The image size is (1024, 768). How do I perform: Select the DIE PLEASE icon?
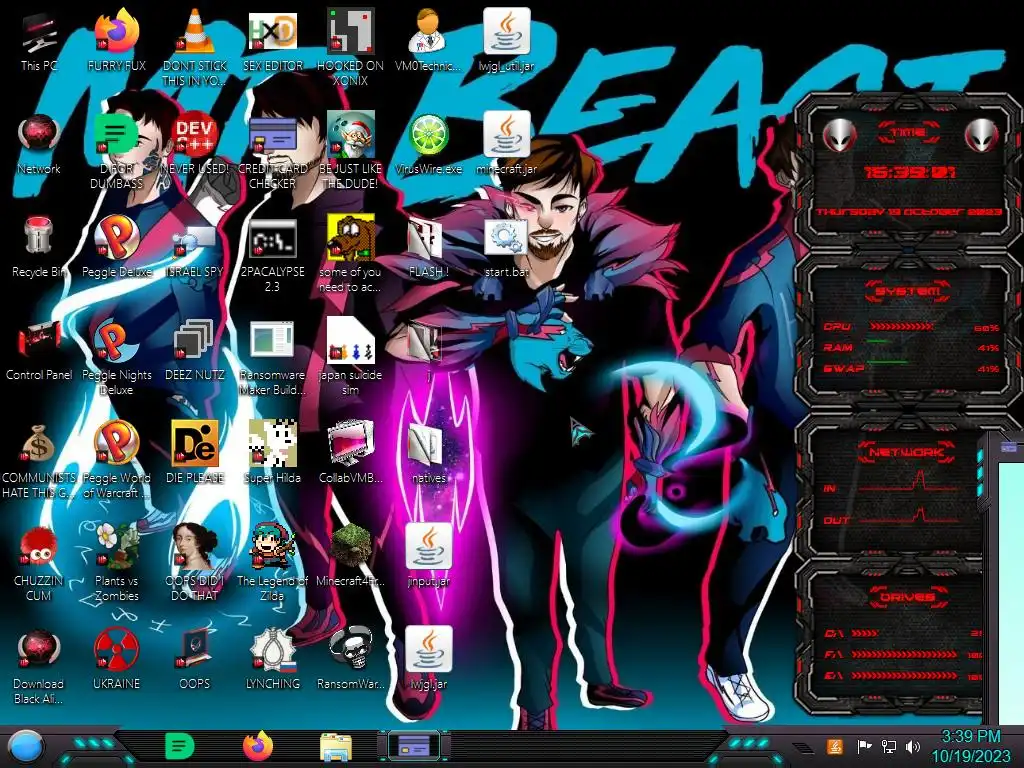pyautogui.click(x=195, y=444)
